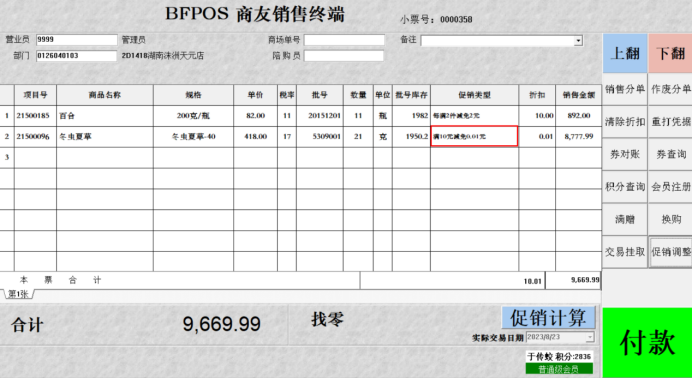Click the 商品名称 column header

click(x=105, y=95)
